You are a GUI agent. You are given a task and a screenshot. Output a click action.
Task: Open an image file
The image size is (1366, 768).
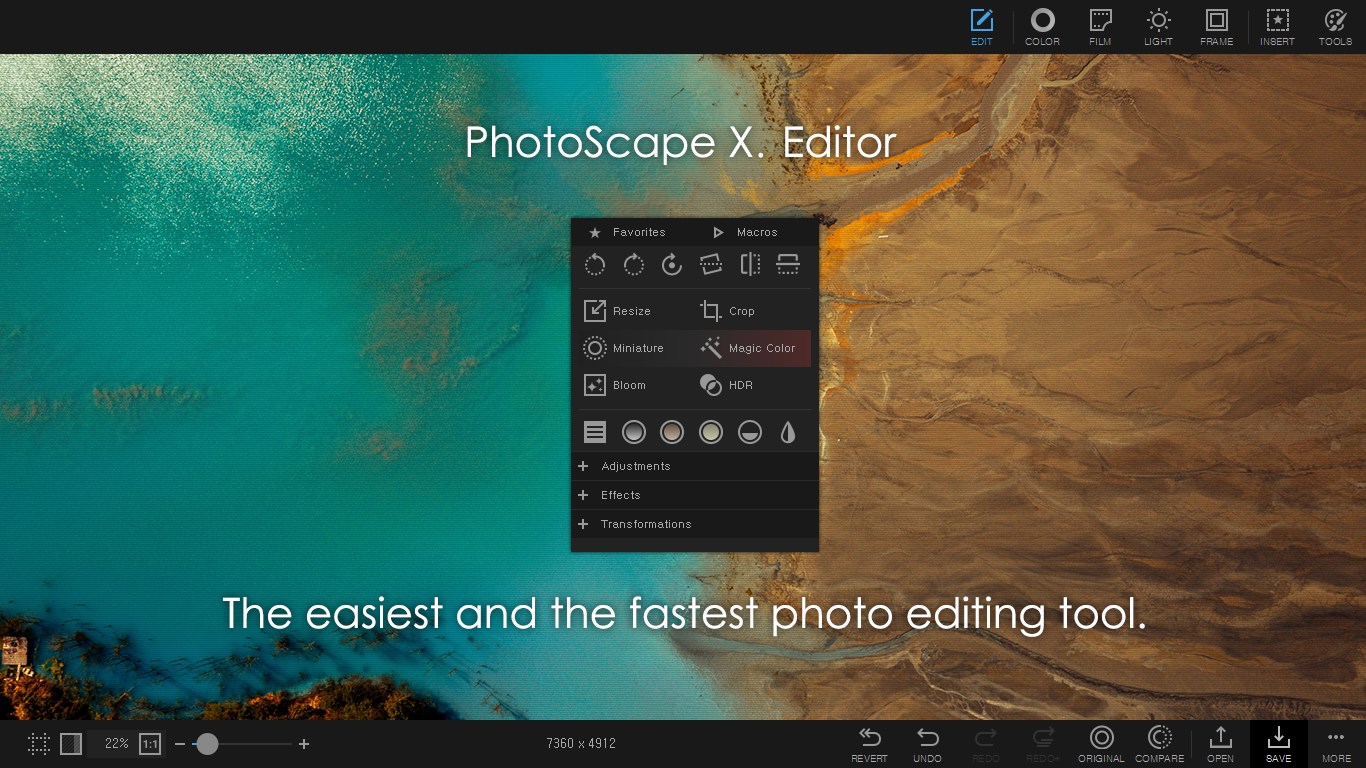(1220, 745)
